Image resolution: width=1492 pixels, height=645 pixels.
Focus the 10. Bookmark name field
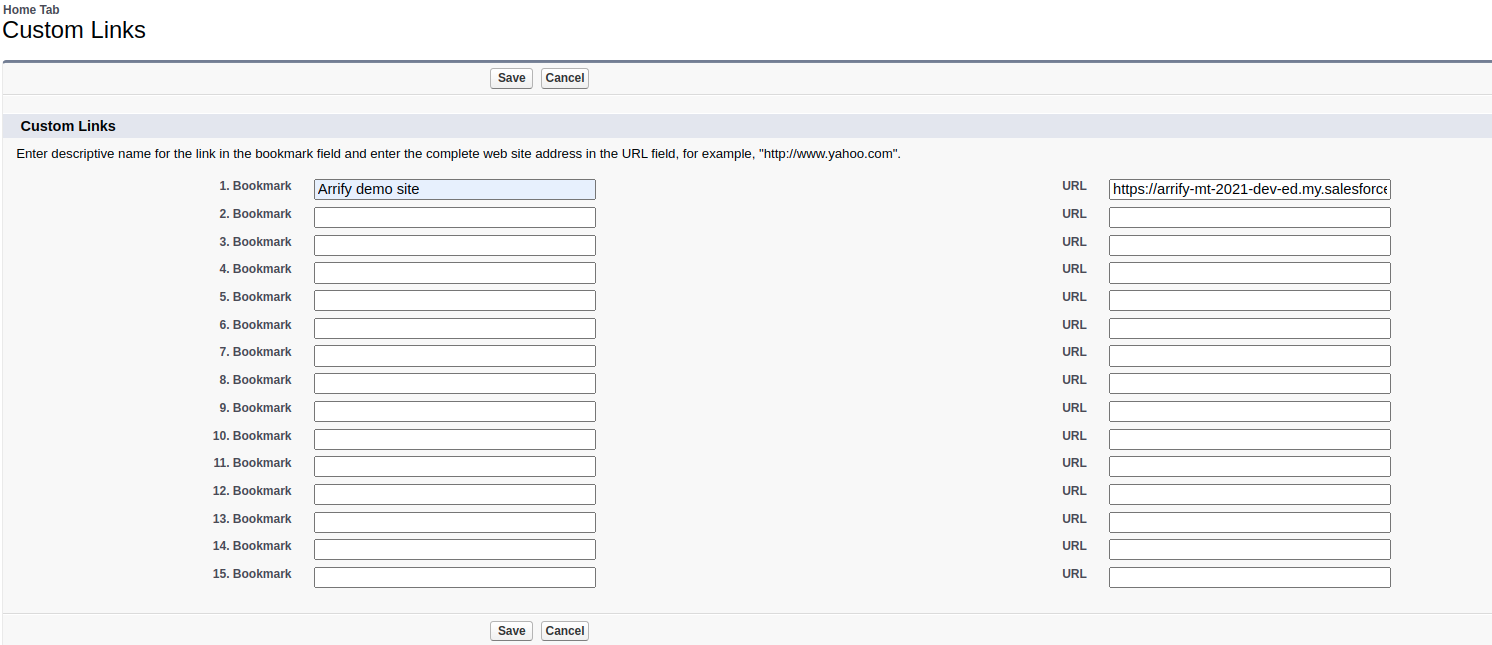pyautogui.click(x=455, y=439)
